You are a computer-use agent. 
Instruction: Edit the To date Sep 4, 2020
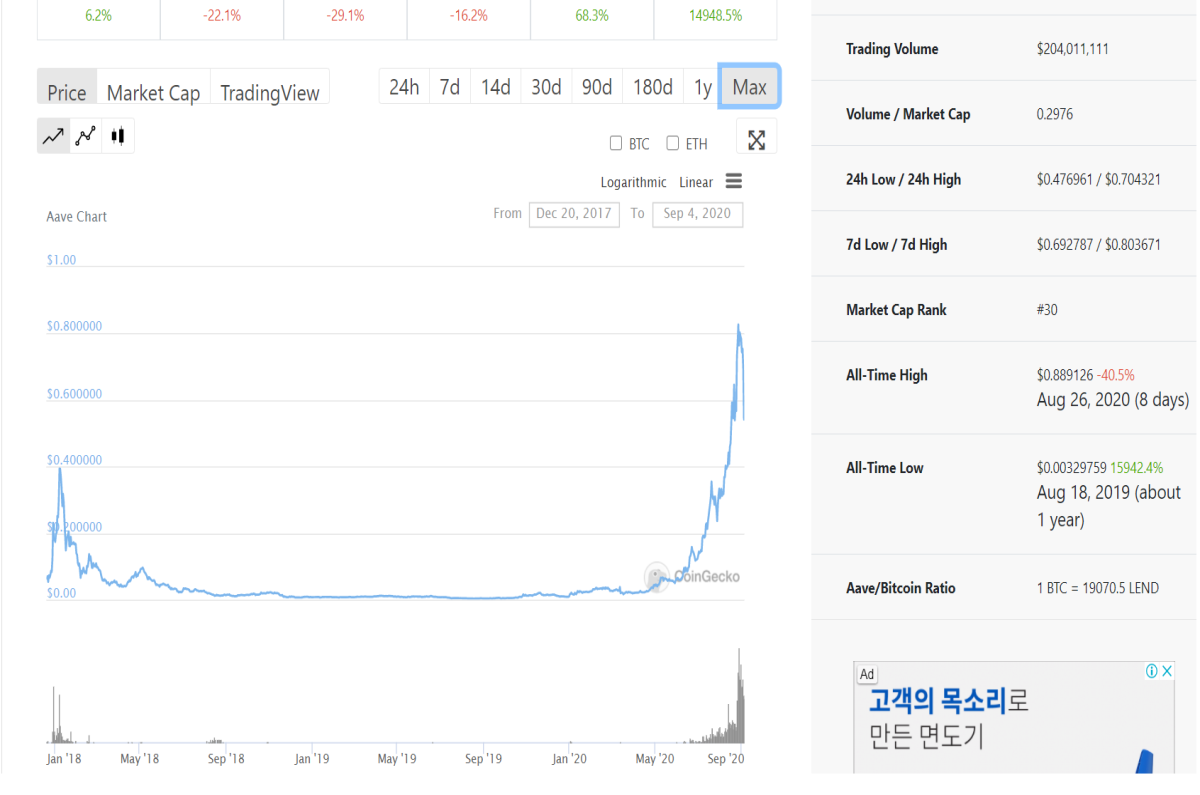[x=697, y=214]
